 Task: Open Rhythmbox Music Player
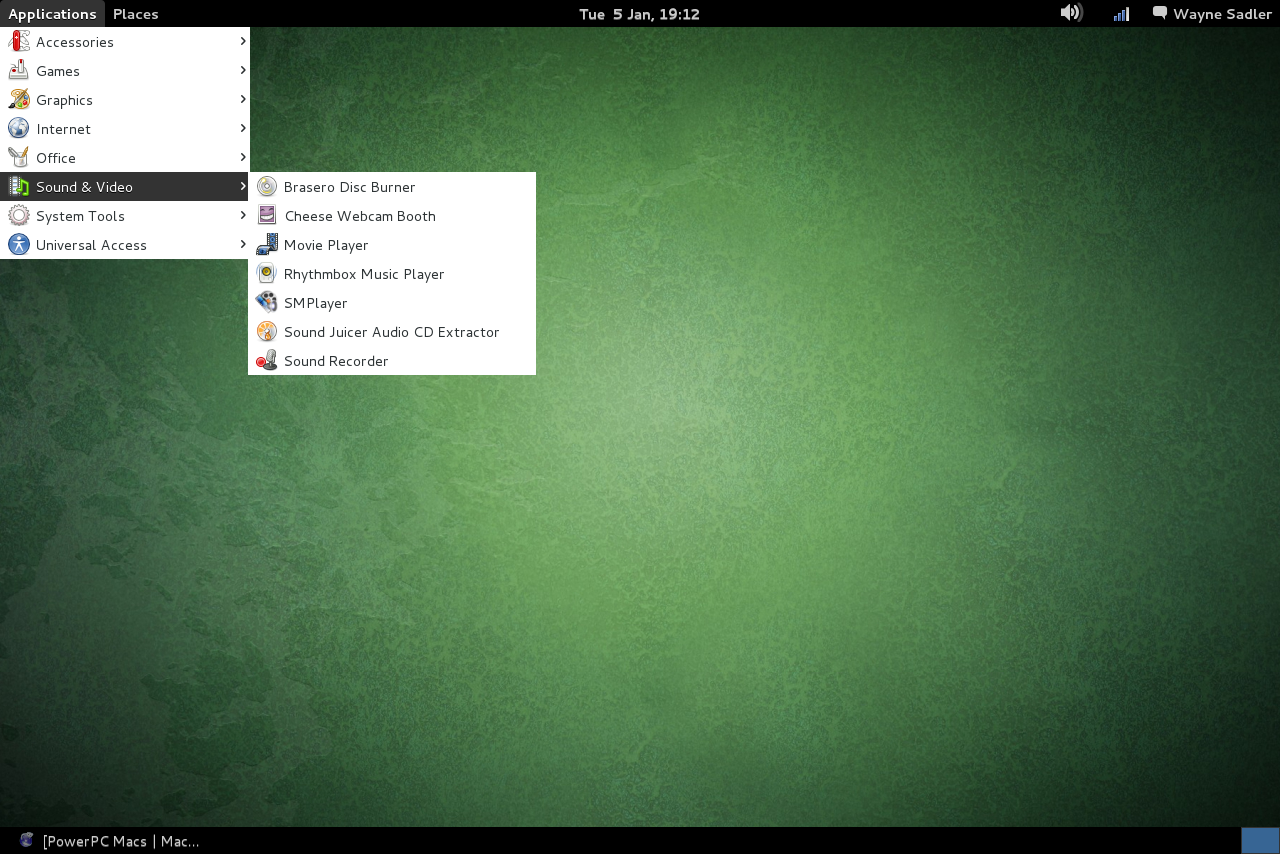pyautogui.click(x=364, y=274)
